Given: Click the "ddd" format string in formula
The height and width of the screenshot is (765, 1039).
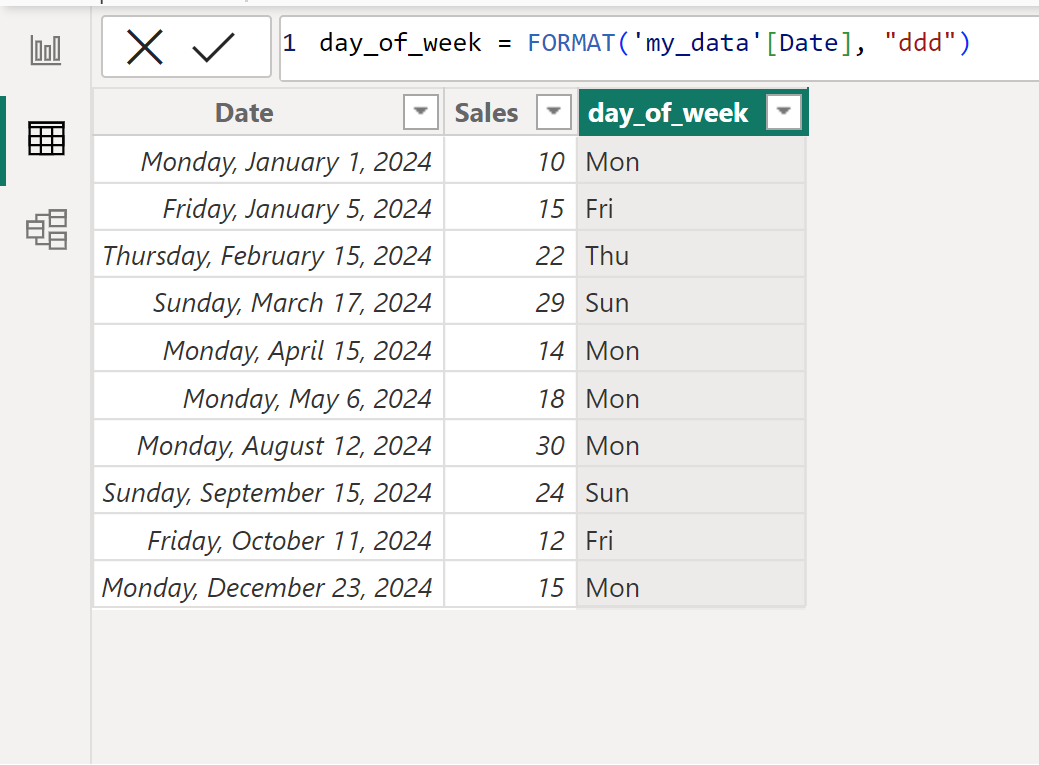Looking at the screenshot, I should (x=920, y=43).
